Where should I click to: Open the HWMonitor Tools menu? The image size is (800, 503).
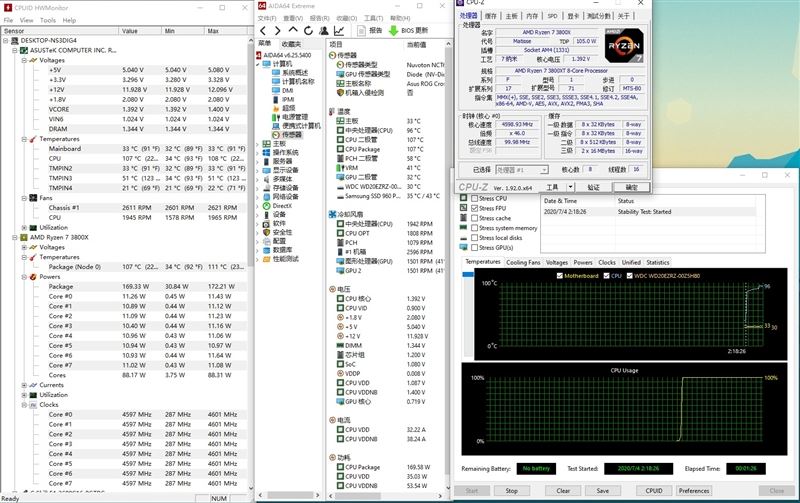pyautogui.click(x=48, y=20)
